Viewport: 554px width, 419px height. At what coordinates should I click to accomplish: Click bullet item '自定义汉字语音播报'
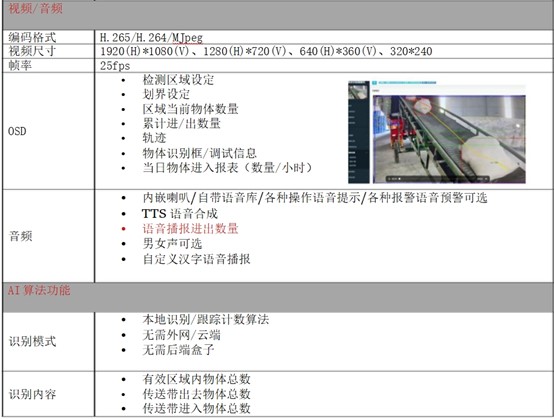click(196, 259)
